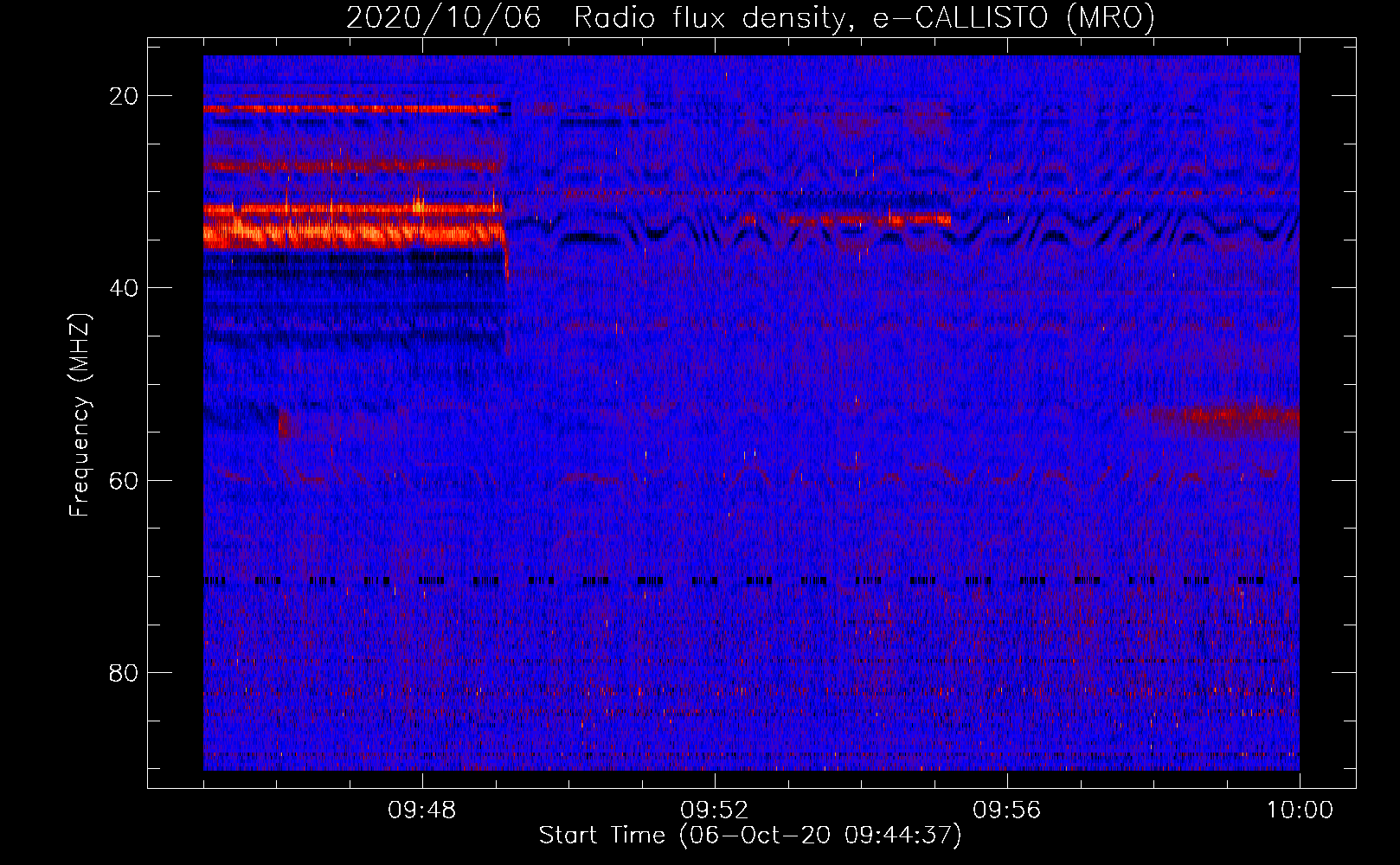Click the 80 MHz frequency tick label
The height and width of the screenshot is (865, 1400).
tap(125, 672)
